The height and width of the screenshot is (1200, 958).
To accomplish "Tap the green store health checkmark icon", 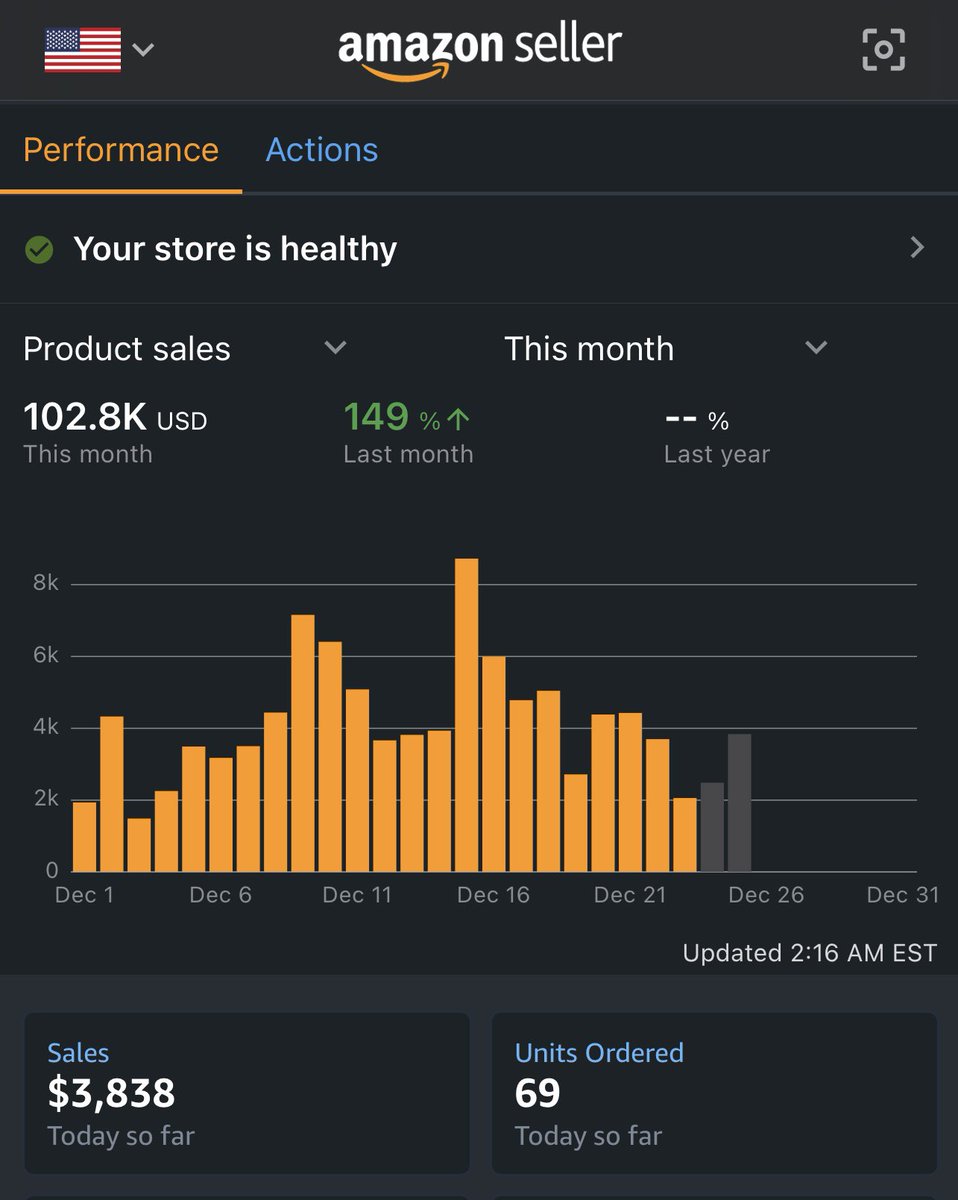I will click(x=38, y=248).
